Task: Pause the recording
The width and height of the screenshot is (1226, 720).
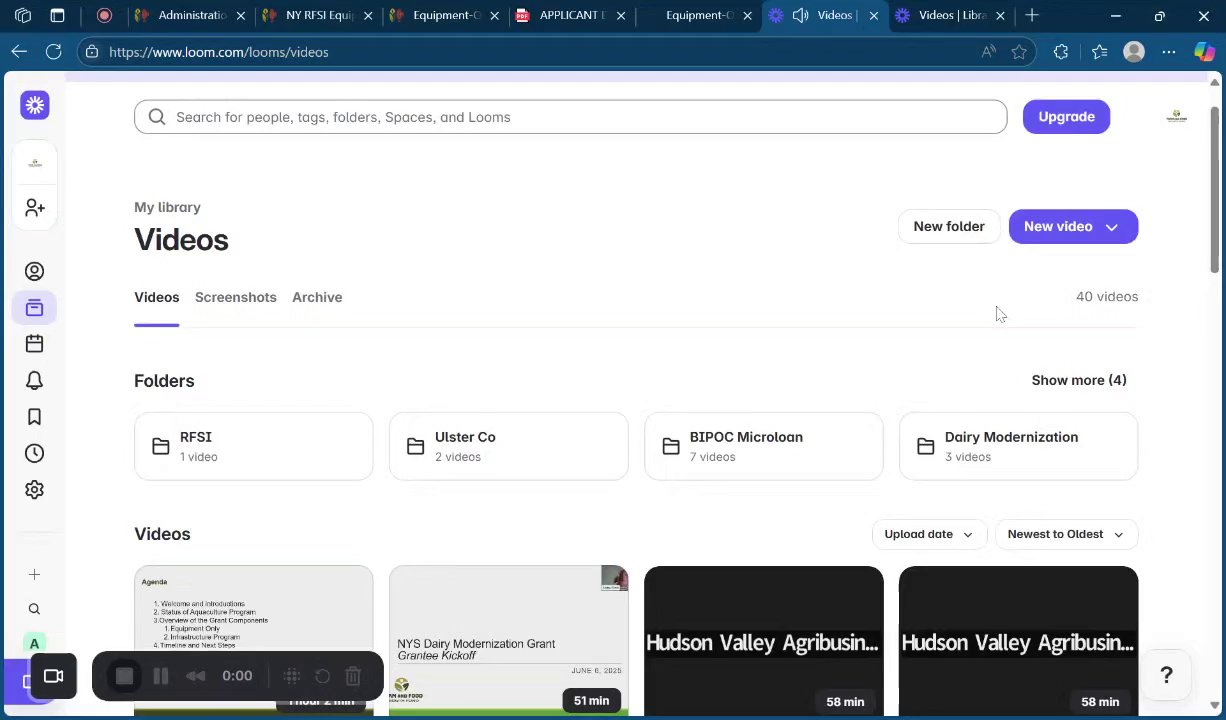Action: coord(161,676)
